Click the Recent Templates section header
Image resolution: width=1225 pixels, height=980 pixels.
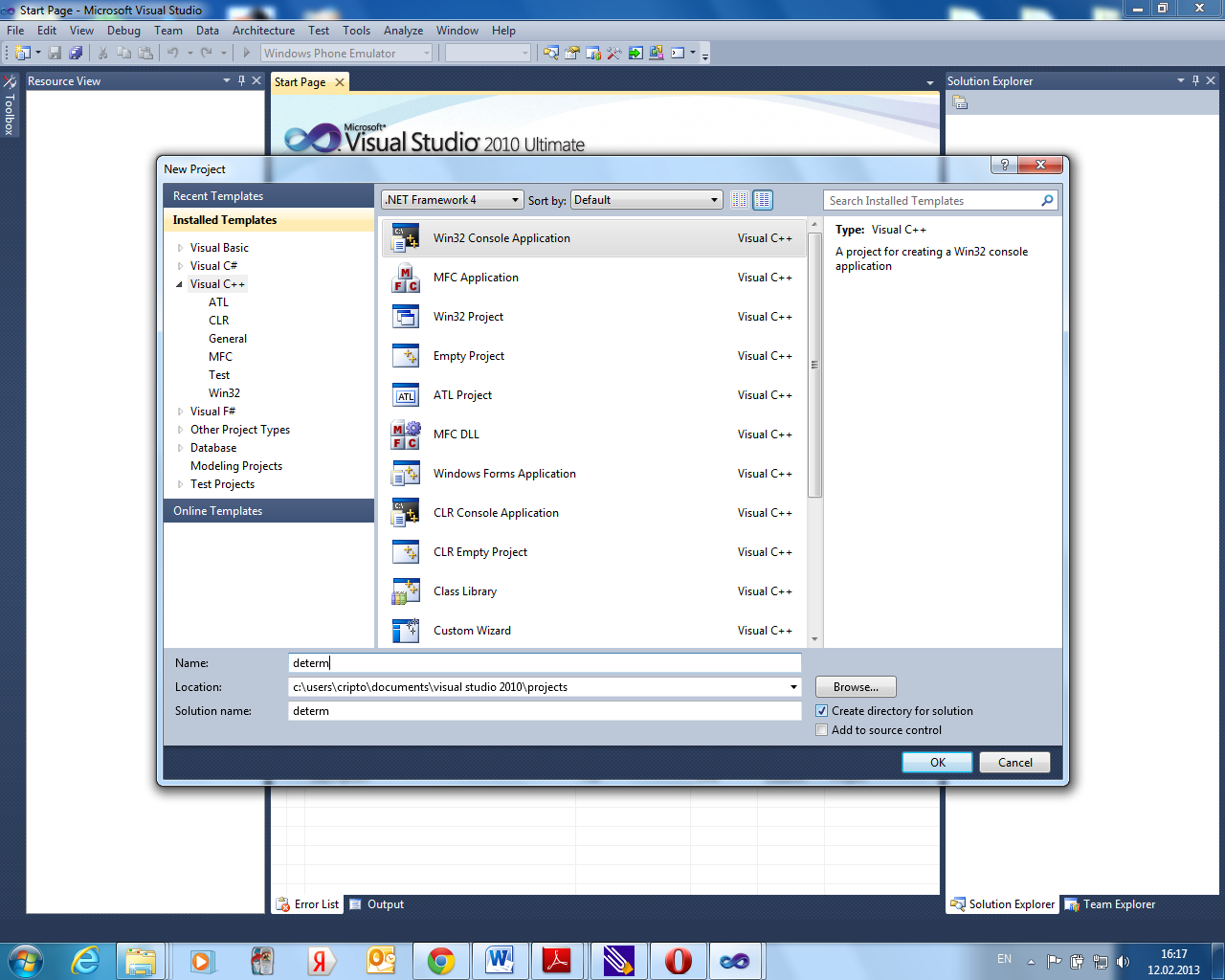tap(269, 196)
